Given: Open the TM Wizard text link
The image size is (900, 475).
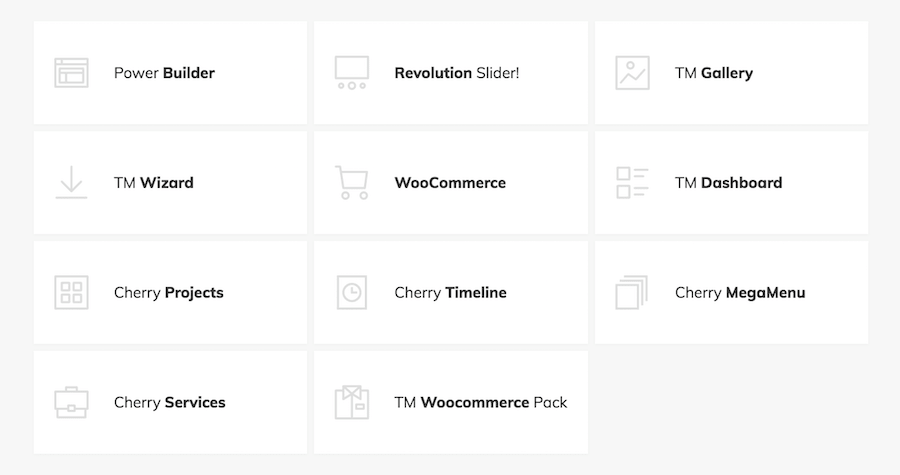Looking at the screenshot, I should pos(154,183).
